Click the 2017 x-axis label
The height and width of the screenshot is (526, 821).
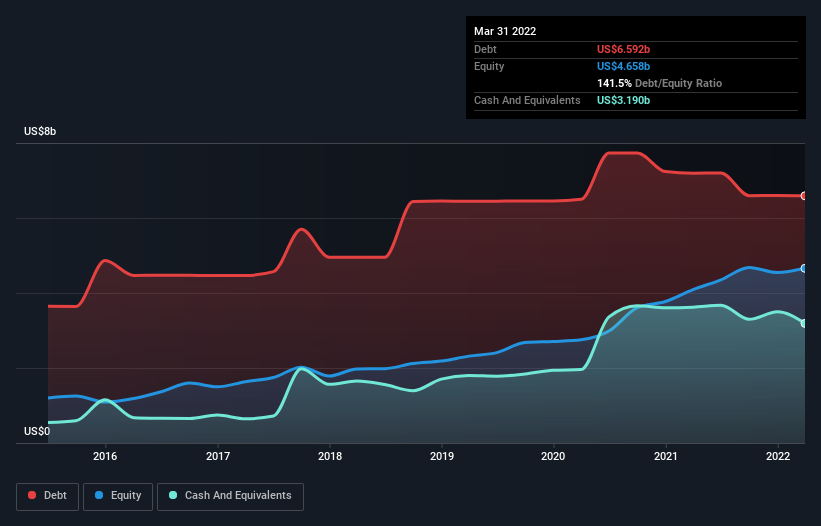(218, 456)
